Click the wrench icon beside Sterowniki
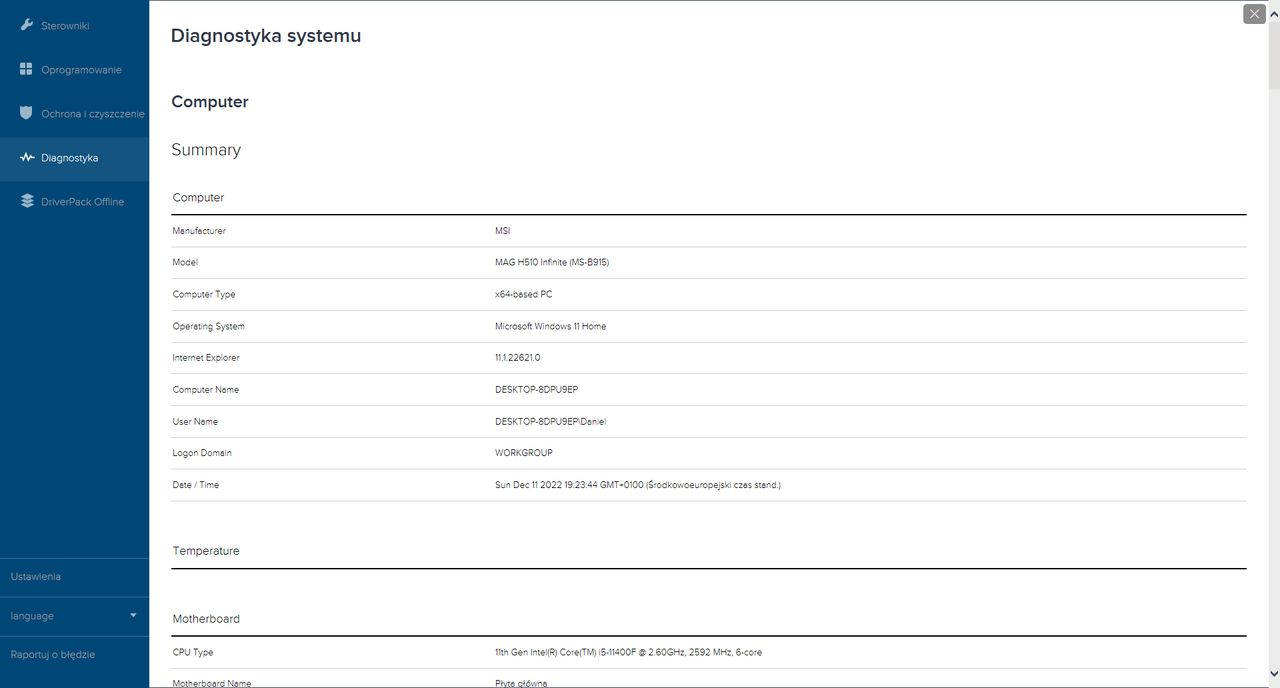This screenshot has width=1280, height=688. click(x=27, y=25)
